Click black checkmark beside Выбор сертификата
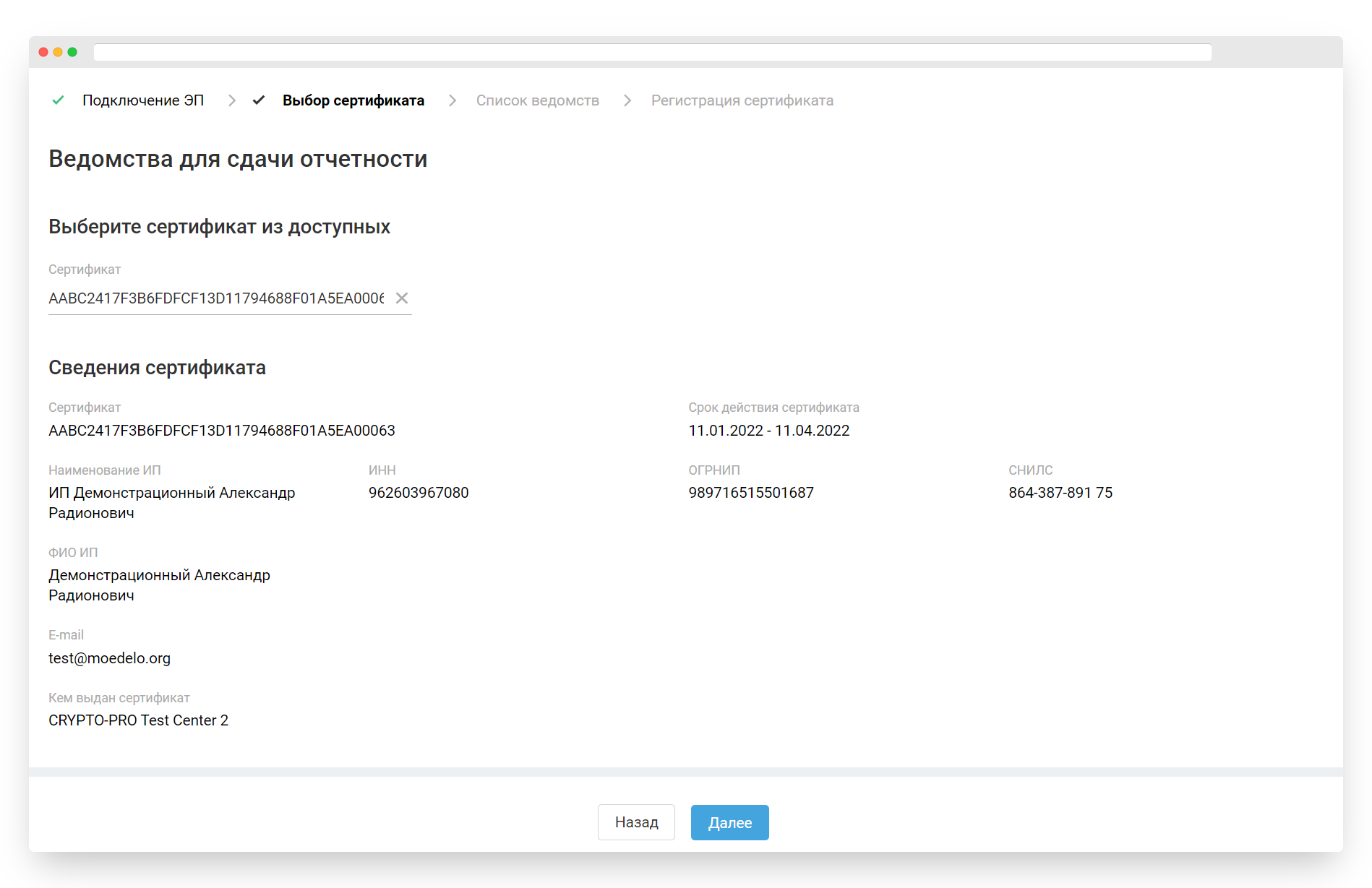This screenshot has height=888, width=1372. click(x=259, y=100)
